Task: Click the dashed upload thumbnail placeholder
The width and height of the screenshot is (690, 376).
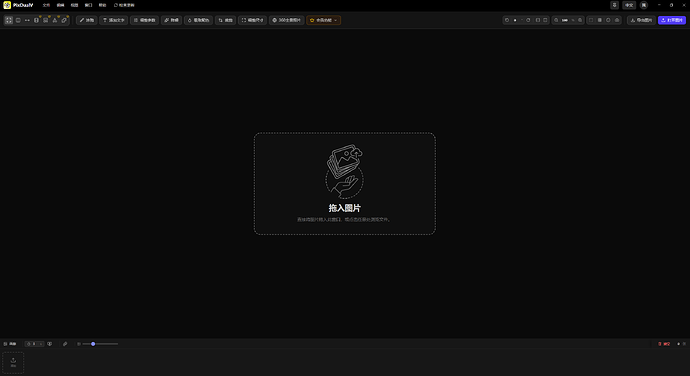Action: pos(13,363)
